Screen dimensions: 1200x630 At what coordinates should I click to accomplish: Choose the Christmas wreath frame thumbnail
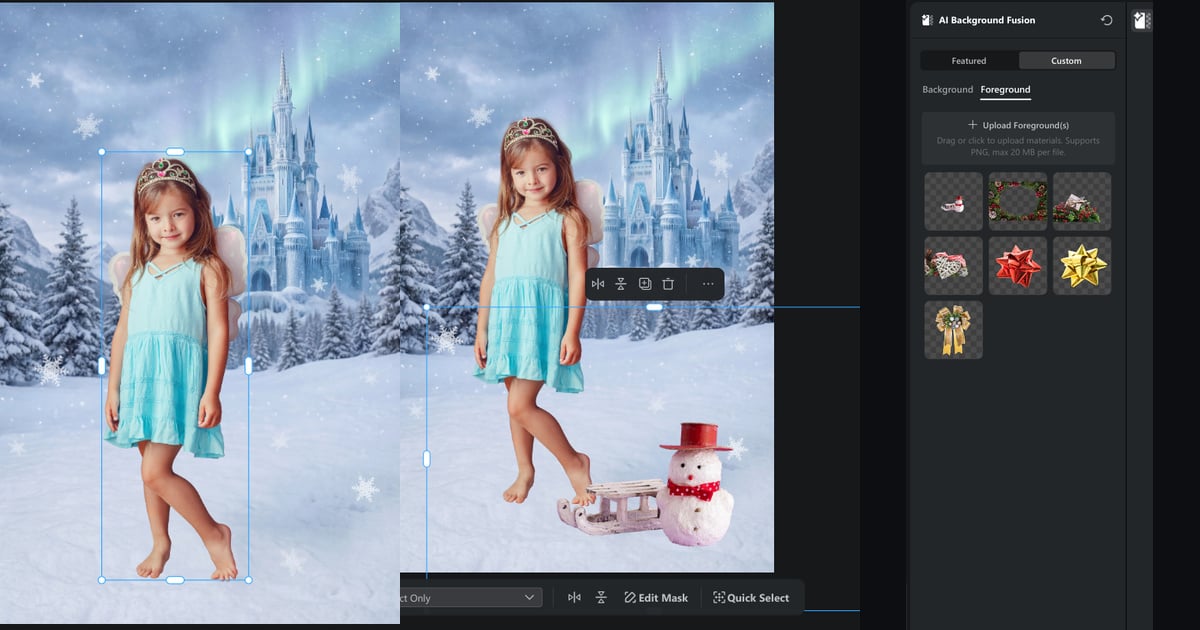(x=1018, y=202)
